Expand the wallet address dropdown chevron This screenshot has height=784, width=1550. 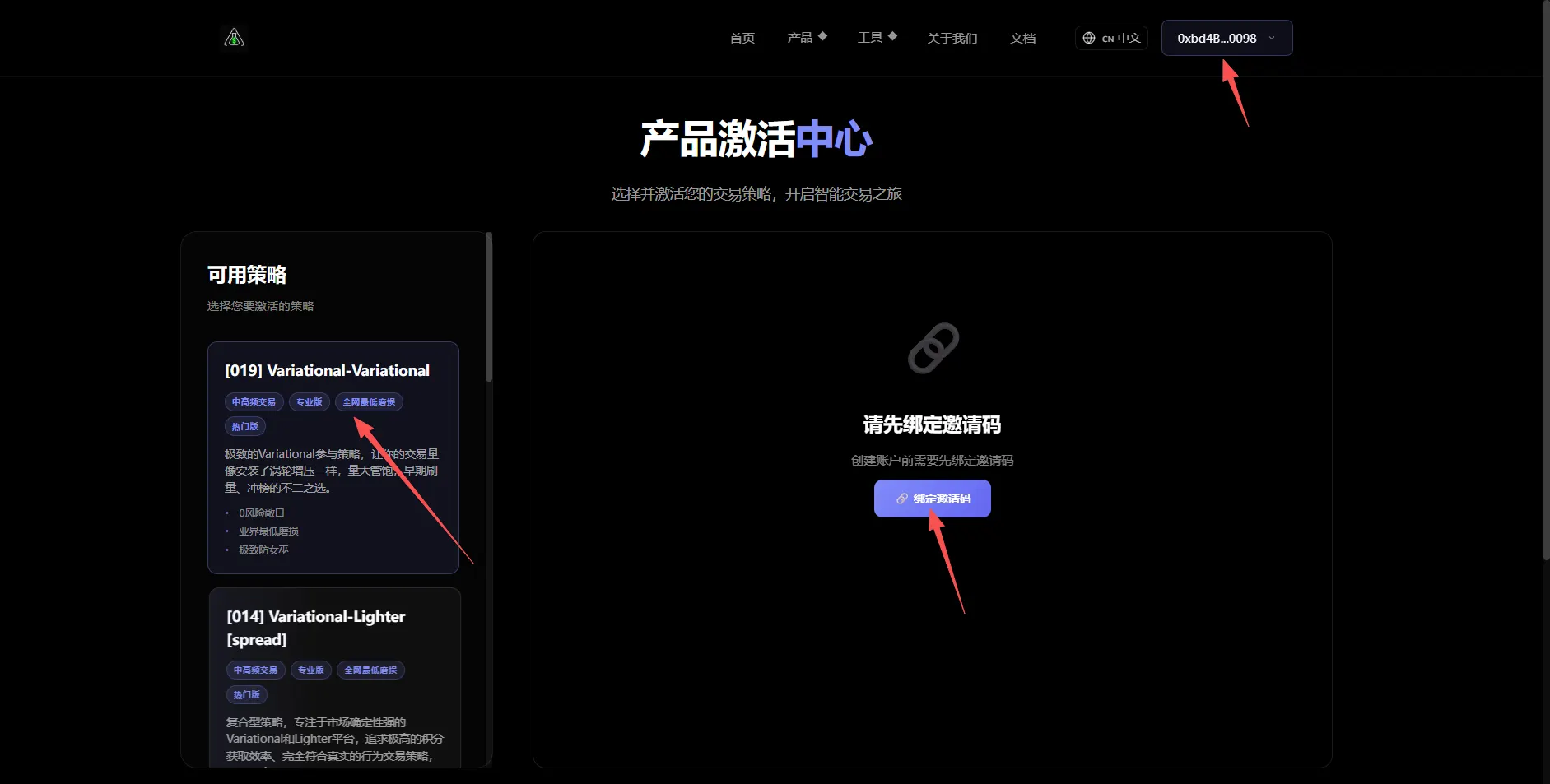(x=1271, y=38)
